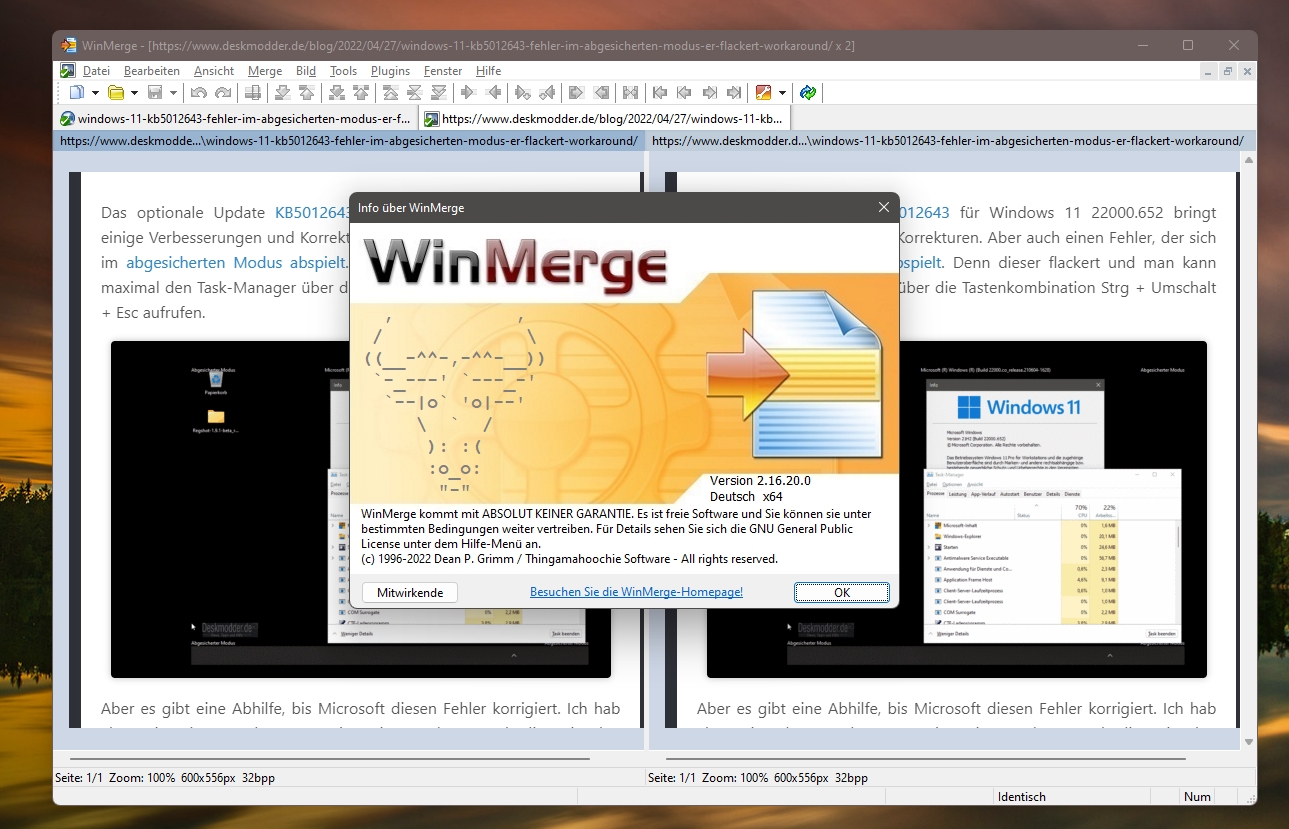
Task: Click the Mitwirkende button
Action: [x=410, y=592]
